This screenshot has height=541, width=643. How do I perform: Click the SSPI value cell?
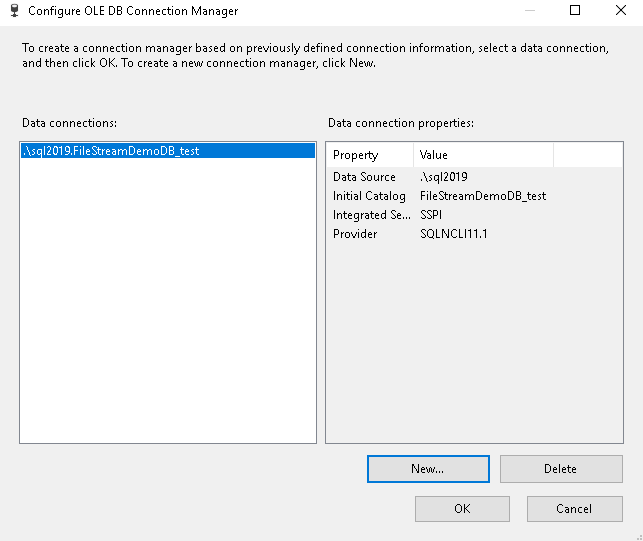[x=433, y=215]
